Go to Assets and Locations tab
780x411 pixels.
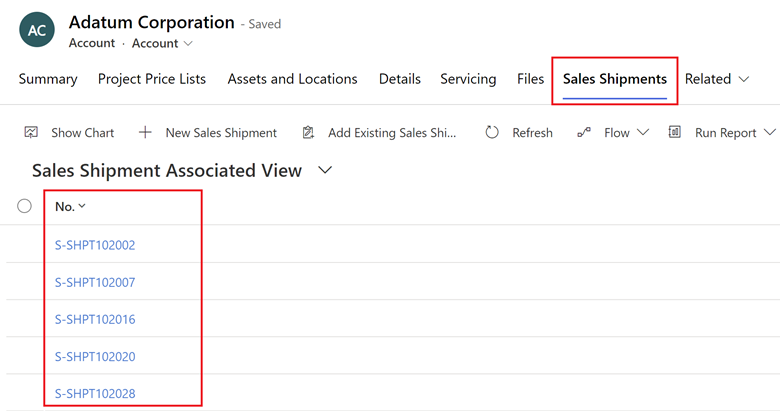292,79
